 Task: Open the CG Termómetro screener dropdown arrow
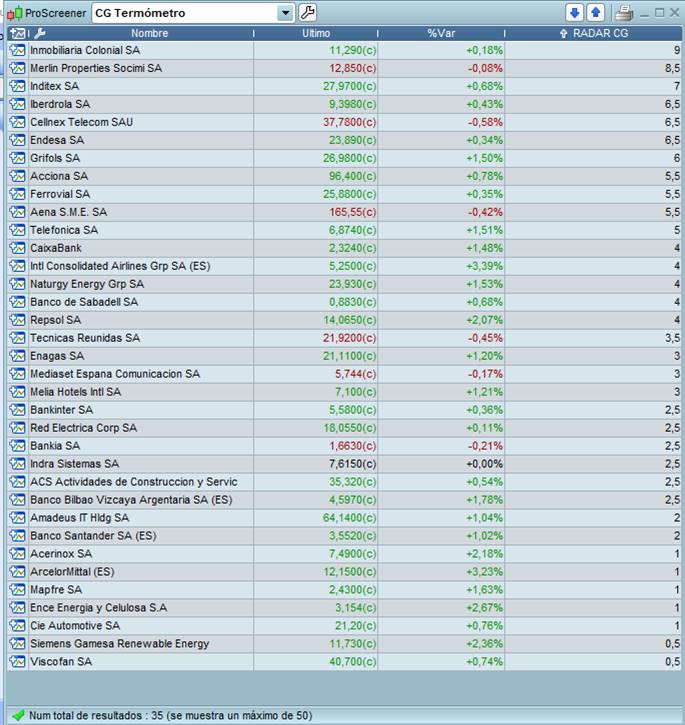pos(286,13)
